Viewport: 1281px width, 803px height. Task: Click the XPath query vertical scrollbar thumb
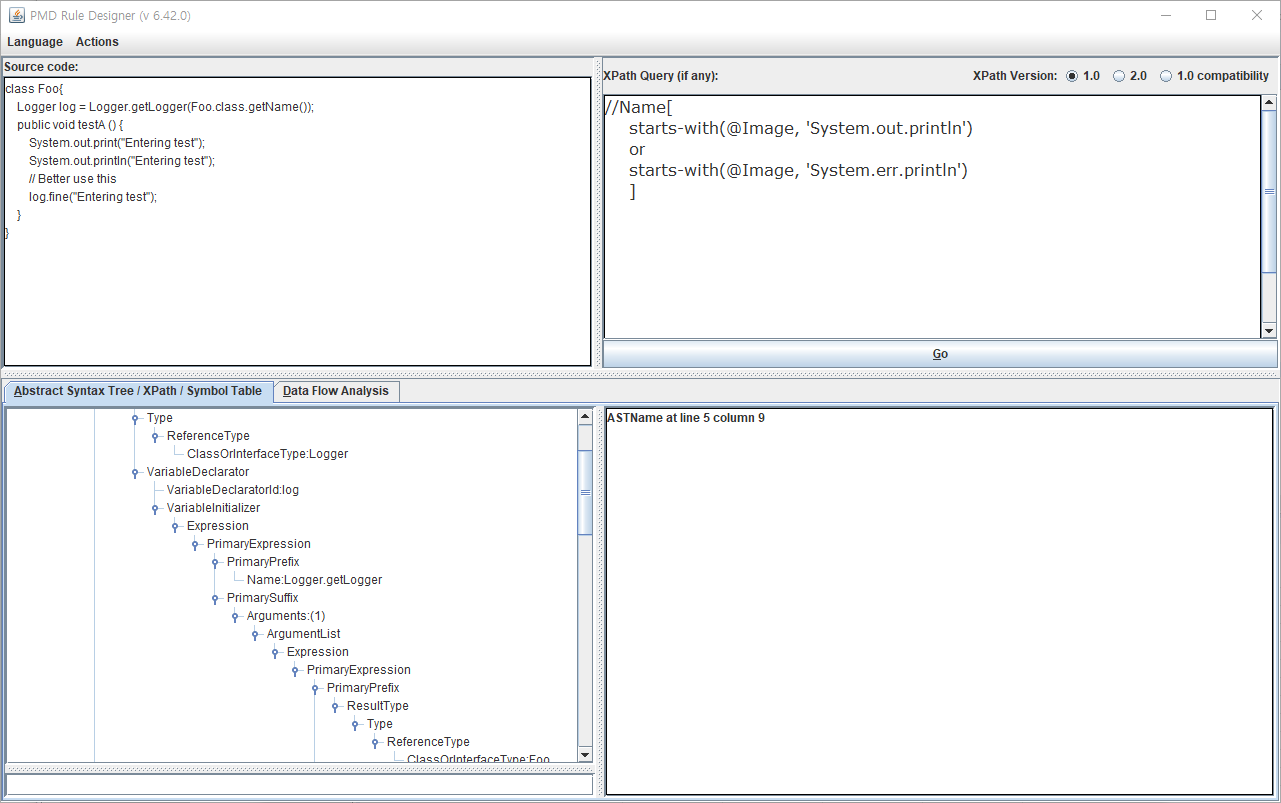1269,191
